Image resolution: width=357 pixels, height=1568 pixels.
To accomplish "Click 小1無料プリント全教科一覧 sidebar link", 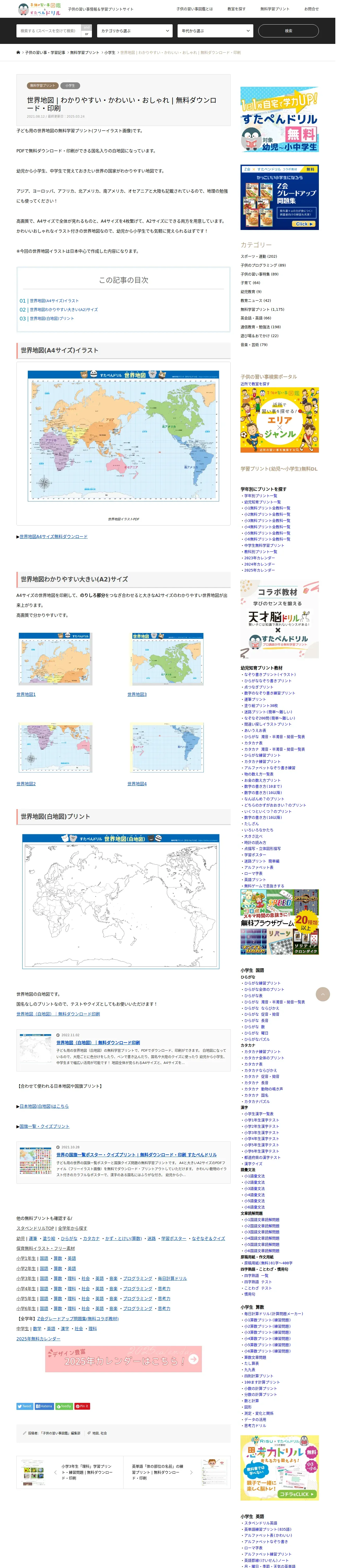I will [x=267, y=508].
